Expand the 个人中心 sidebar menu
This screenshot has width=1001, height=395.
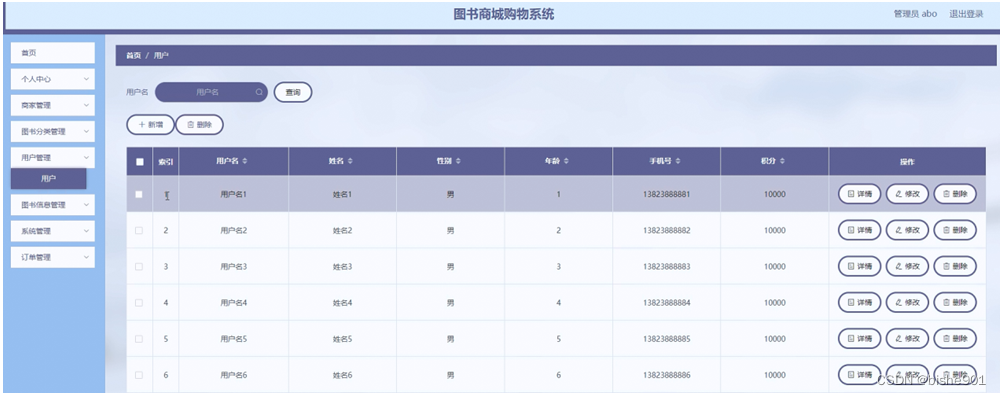53,79
